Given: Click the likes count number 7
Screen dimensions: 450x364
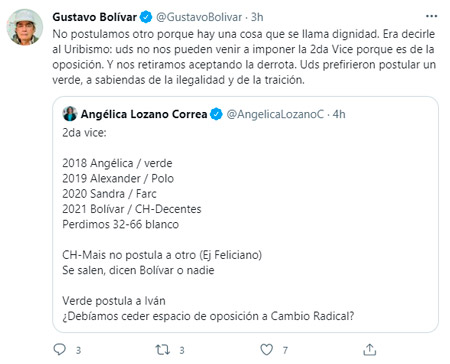Looking at the screenshot, I should [x=285, y=350].
